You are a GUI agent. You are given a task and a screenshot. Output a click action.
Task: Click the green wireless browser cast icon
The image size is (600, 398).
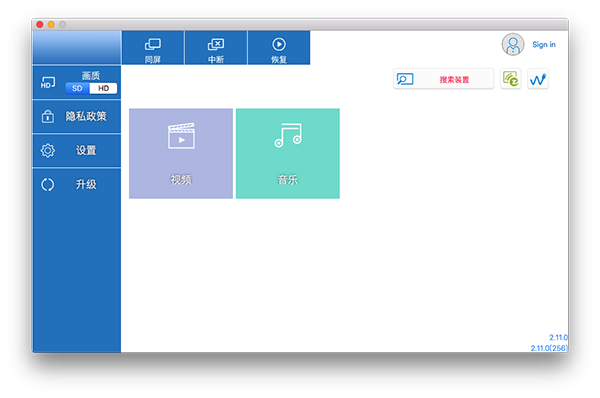511,79
